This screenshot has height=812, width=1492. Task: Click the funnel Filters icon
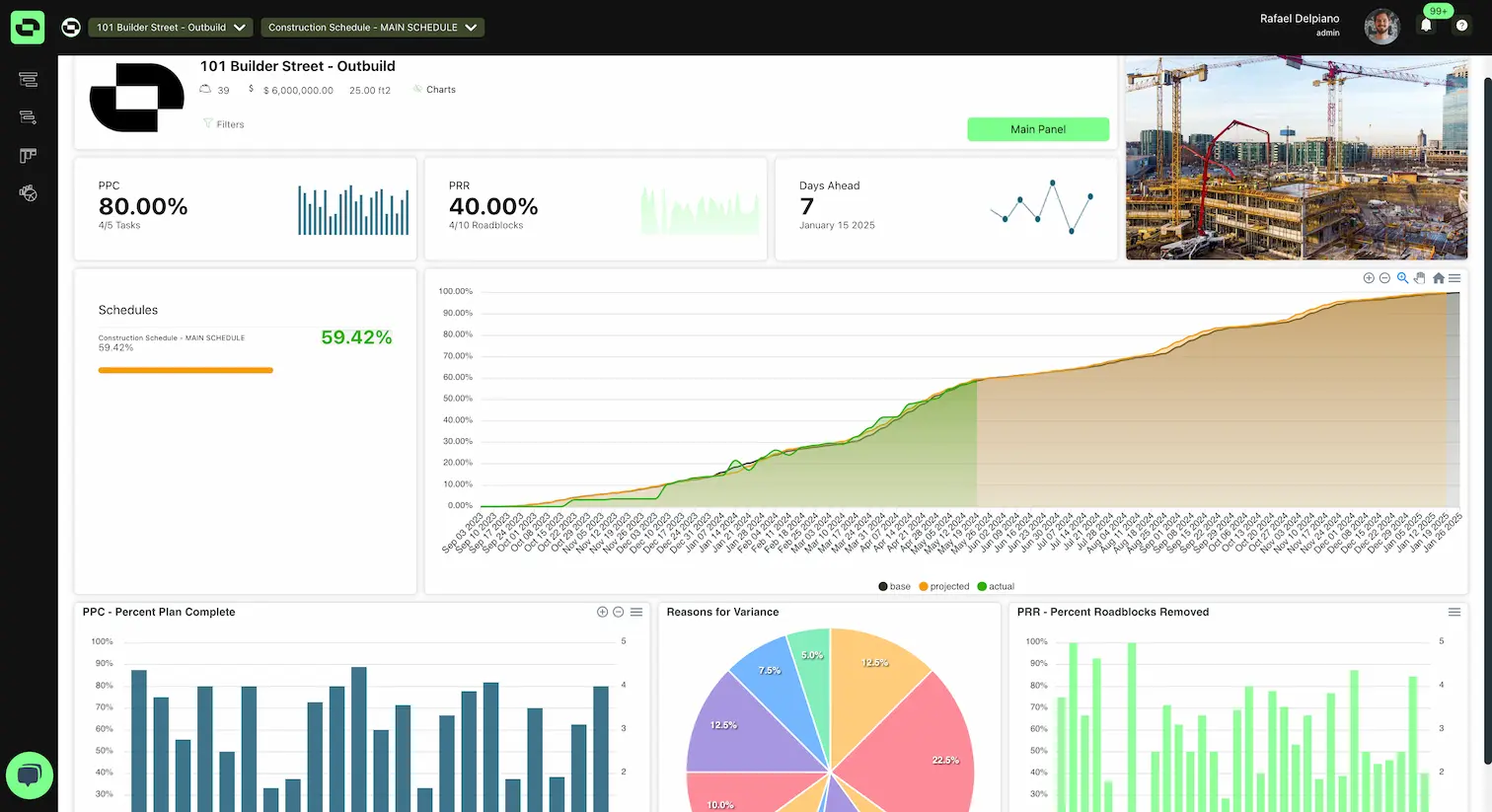207,123
